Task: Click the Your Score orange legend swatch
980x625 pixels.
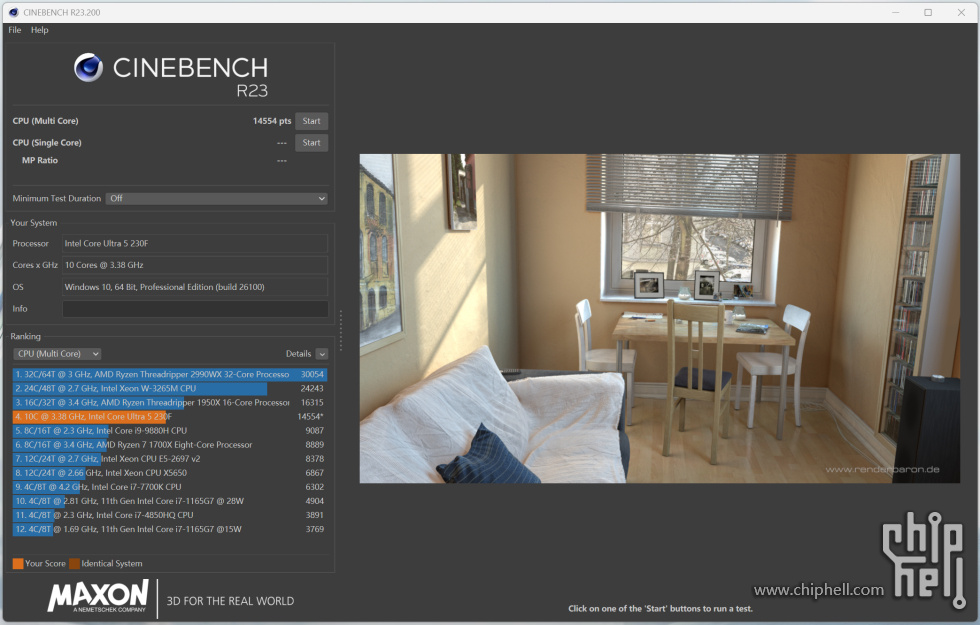Action: pyautogui.click(x=18, y=563)
